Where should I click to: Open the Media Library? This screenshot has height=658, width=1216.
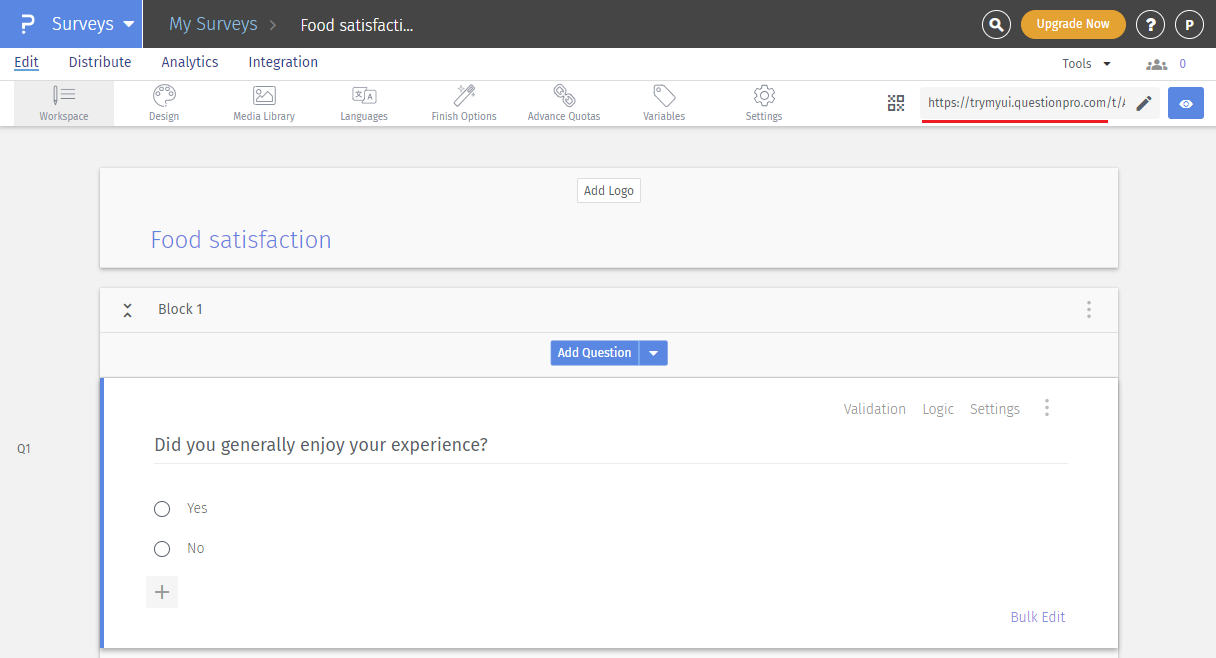(264, 103)
